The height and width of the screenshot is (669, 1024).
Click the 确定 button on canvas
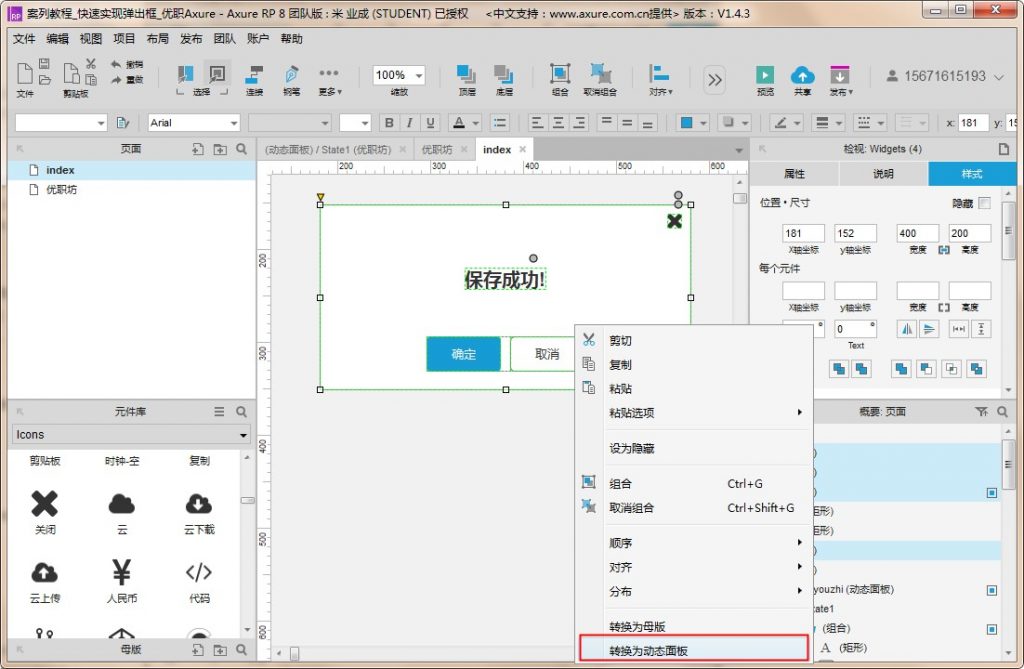point(463,354)
